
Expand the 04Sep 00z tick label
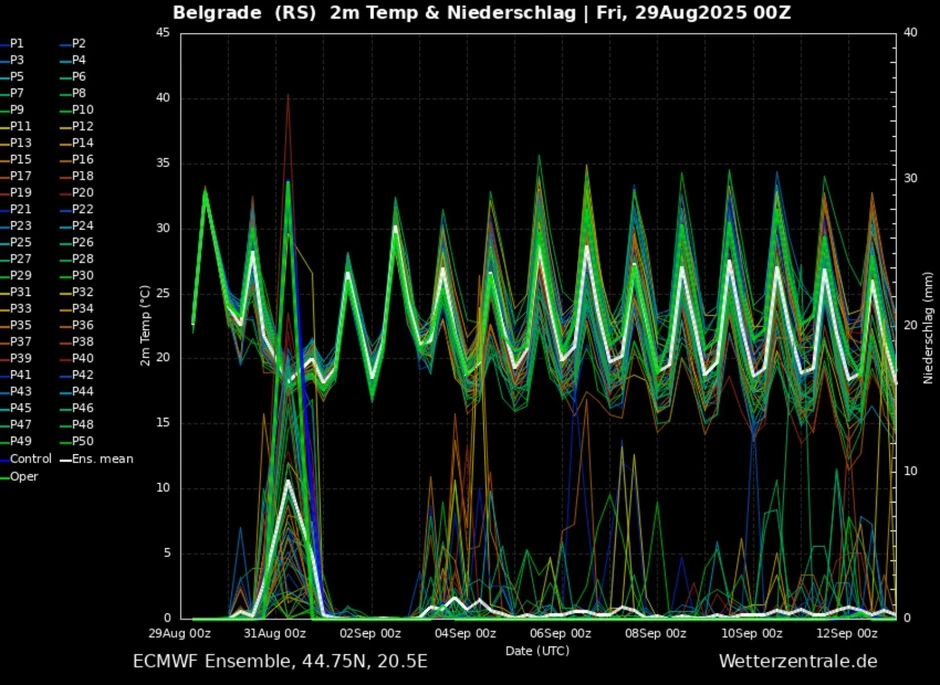pos(466,633)
